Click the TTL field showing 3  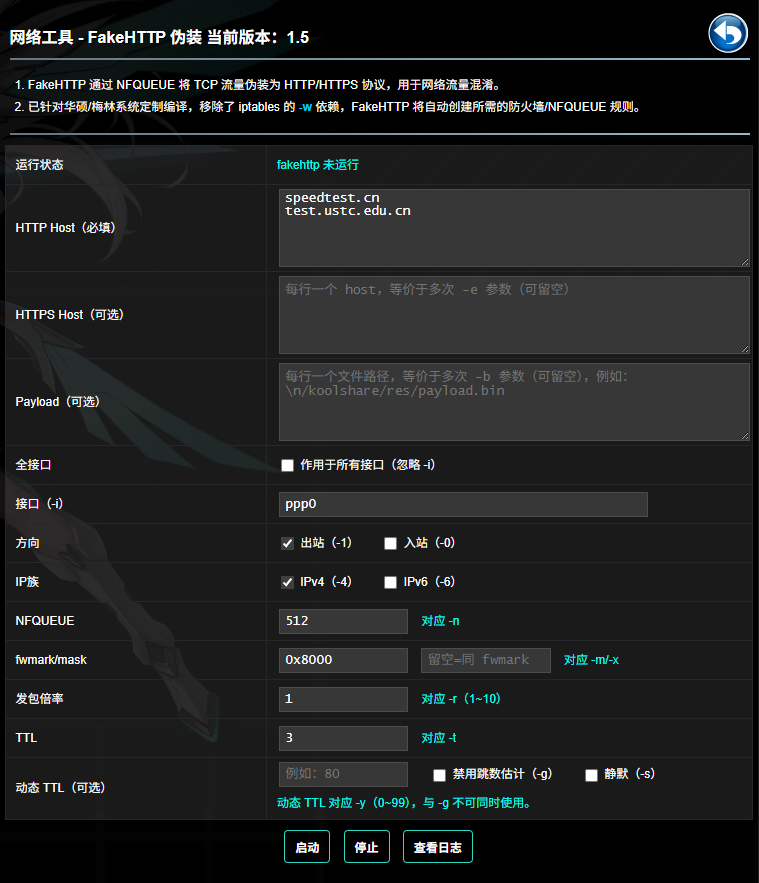coord(343,738)
